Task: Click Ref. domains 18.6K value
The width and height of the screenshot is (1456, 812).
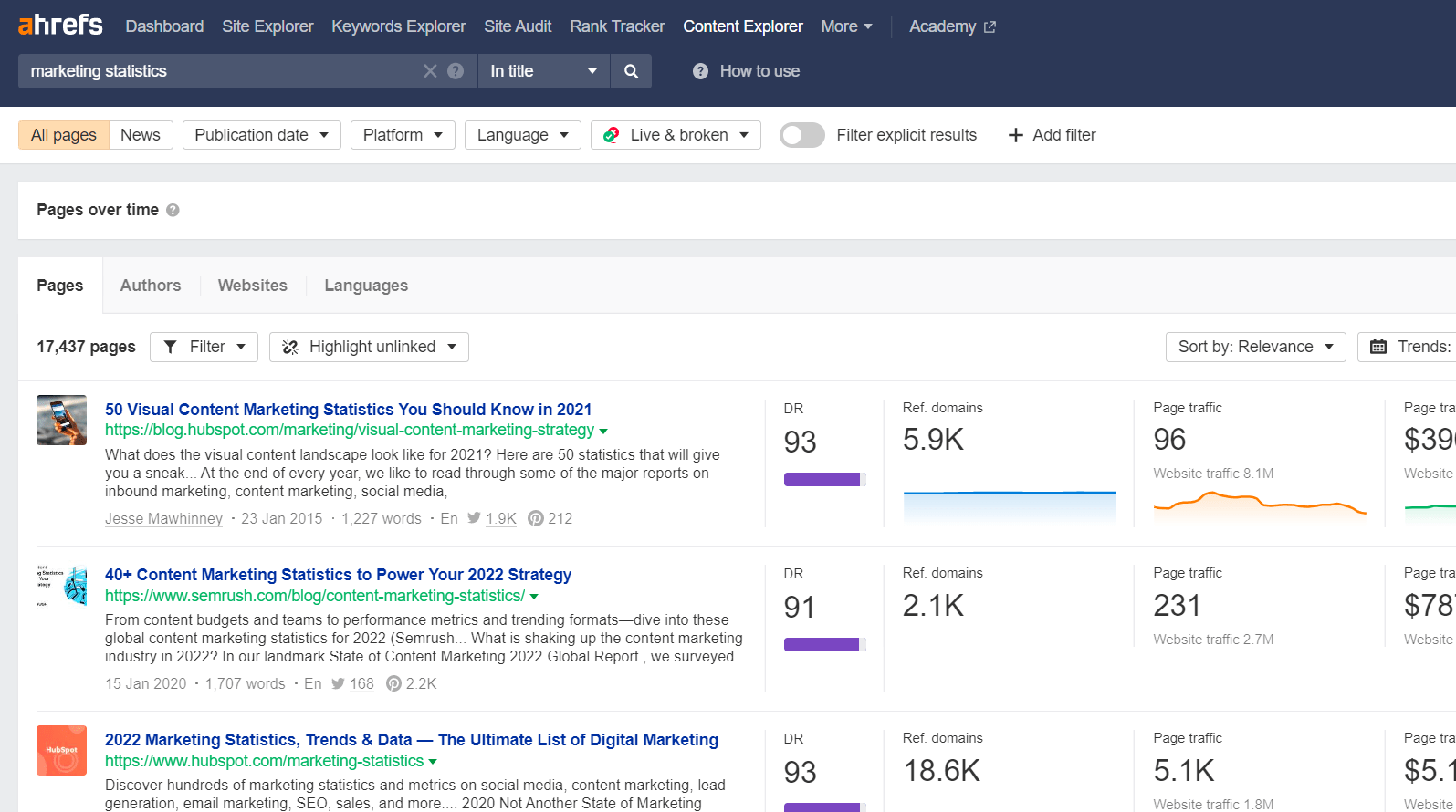Action: click(x=941, y=771)
